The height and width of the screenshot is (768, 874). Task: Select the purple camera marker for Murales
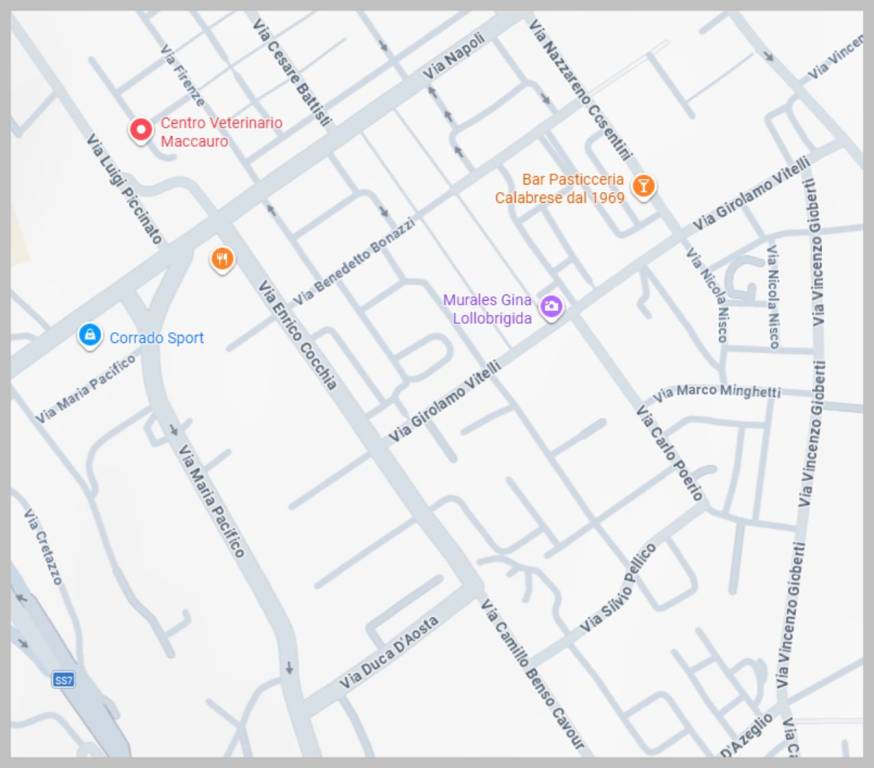[x=551, y=307]
